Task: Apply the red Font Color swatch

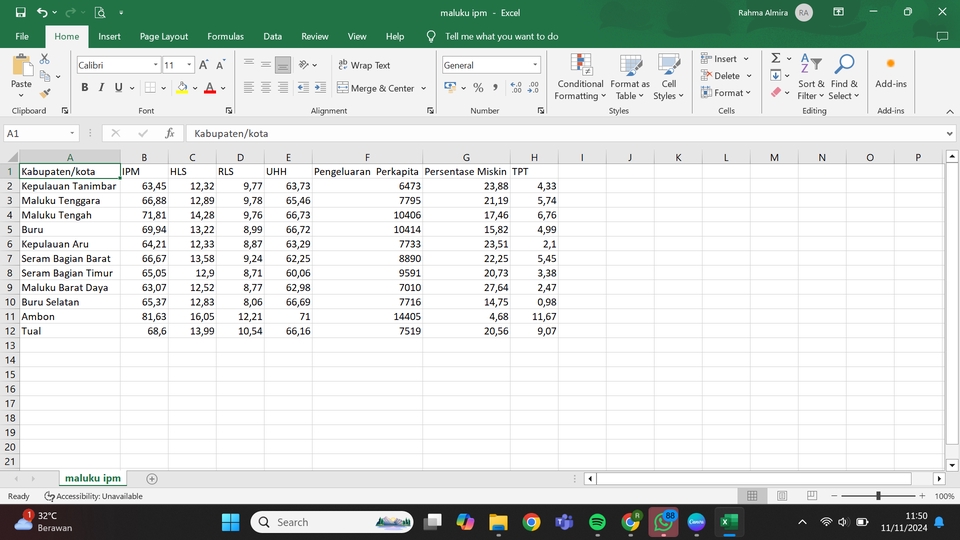Action: tap(210, 88)
